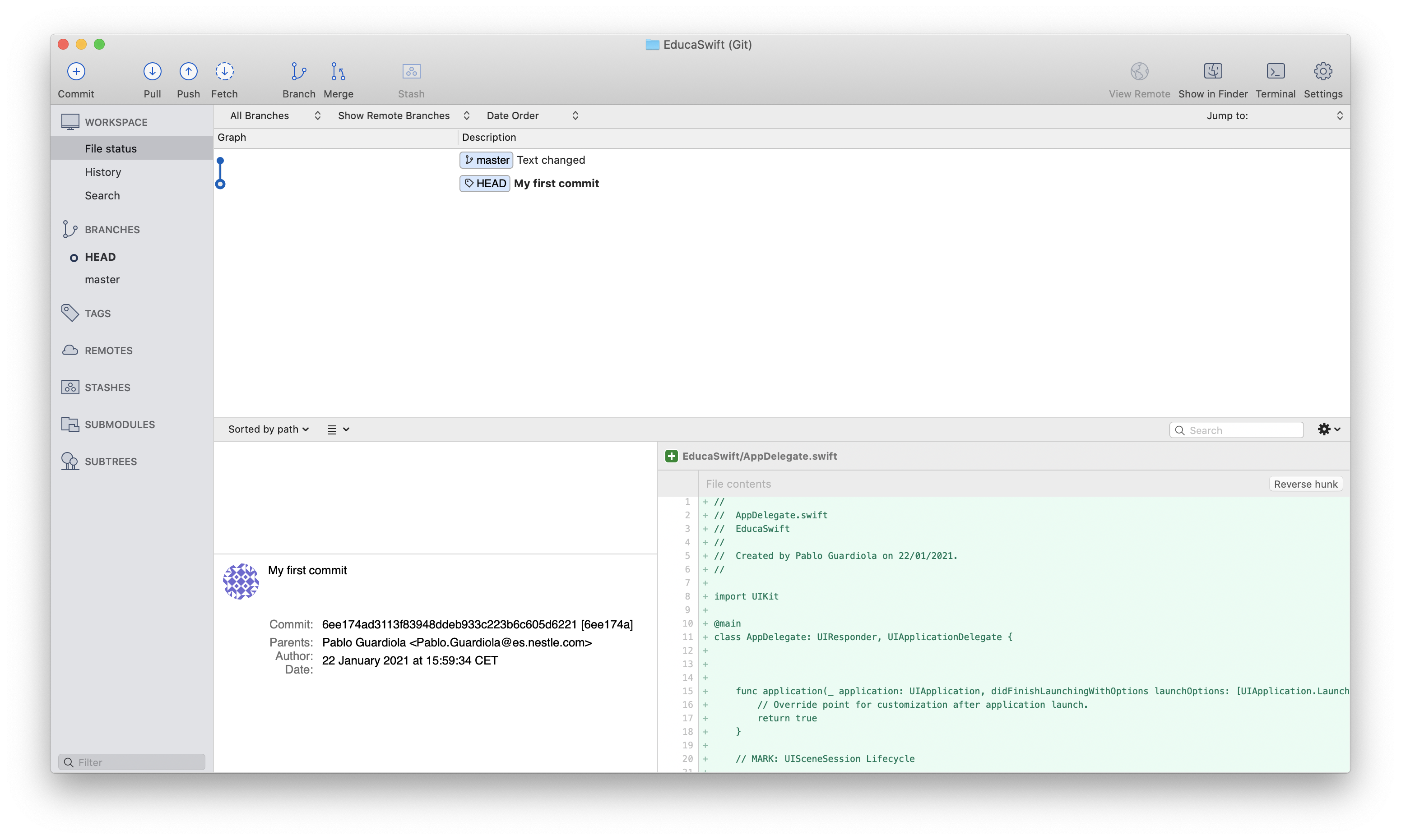
Task: Click the Tags section icon
Action: point(70,313)
